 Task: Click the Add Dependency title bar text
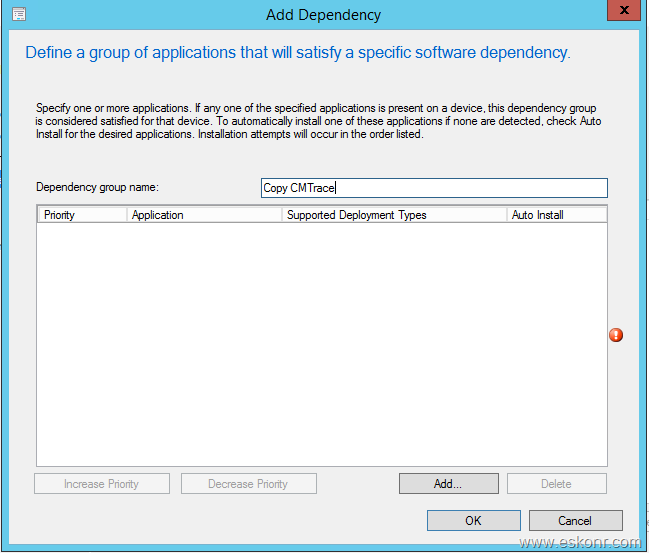323,15
